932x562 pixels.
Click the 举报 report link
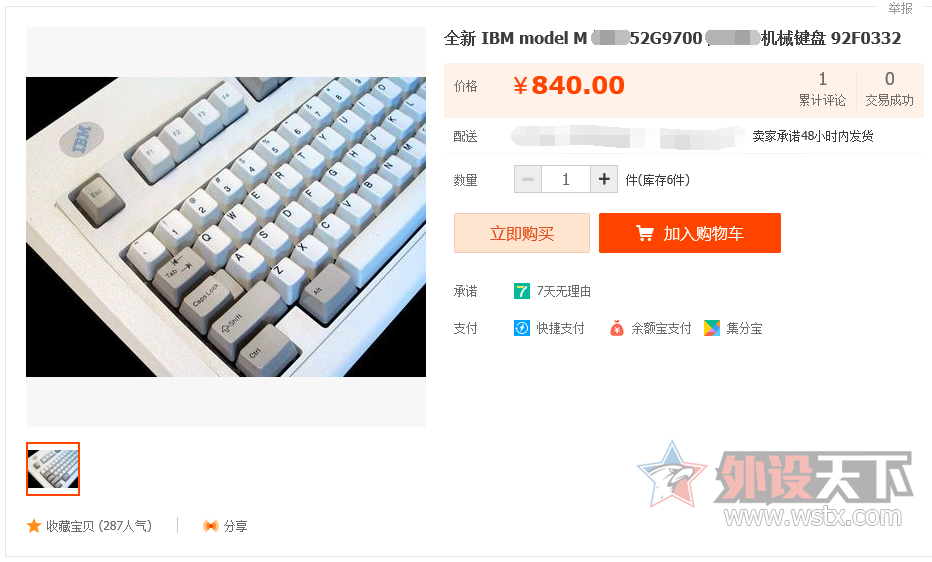point(900,8)
